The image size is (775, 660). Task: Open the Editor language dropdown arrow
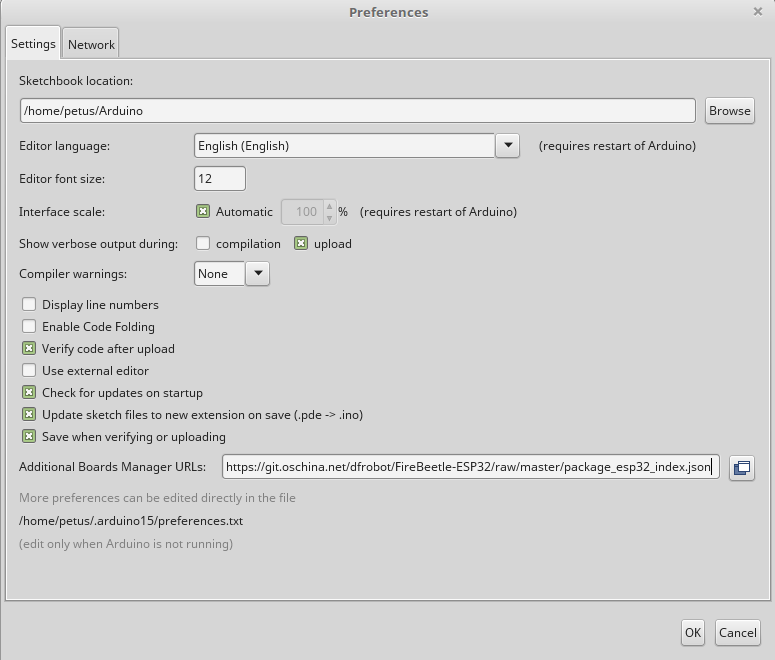(507, 146)
